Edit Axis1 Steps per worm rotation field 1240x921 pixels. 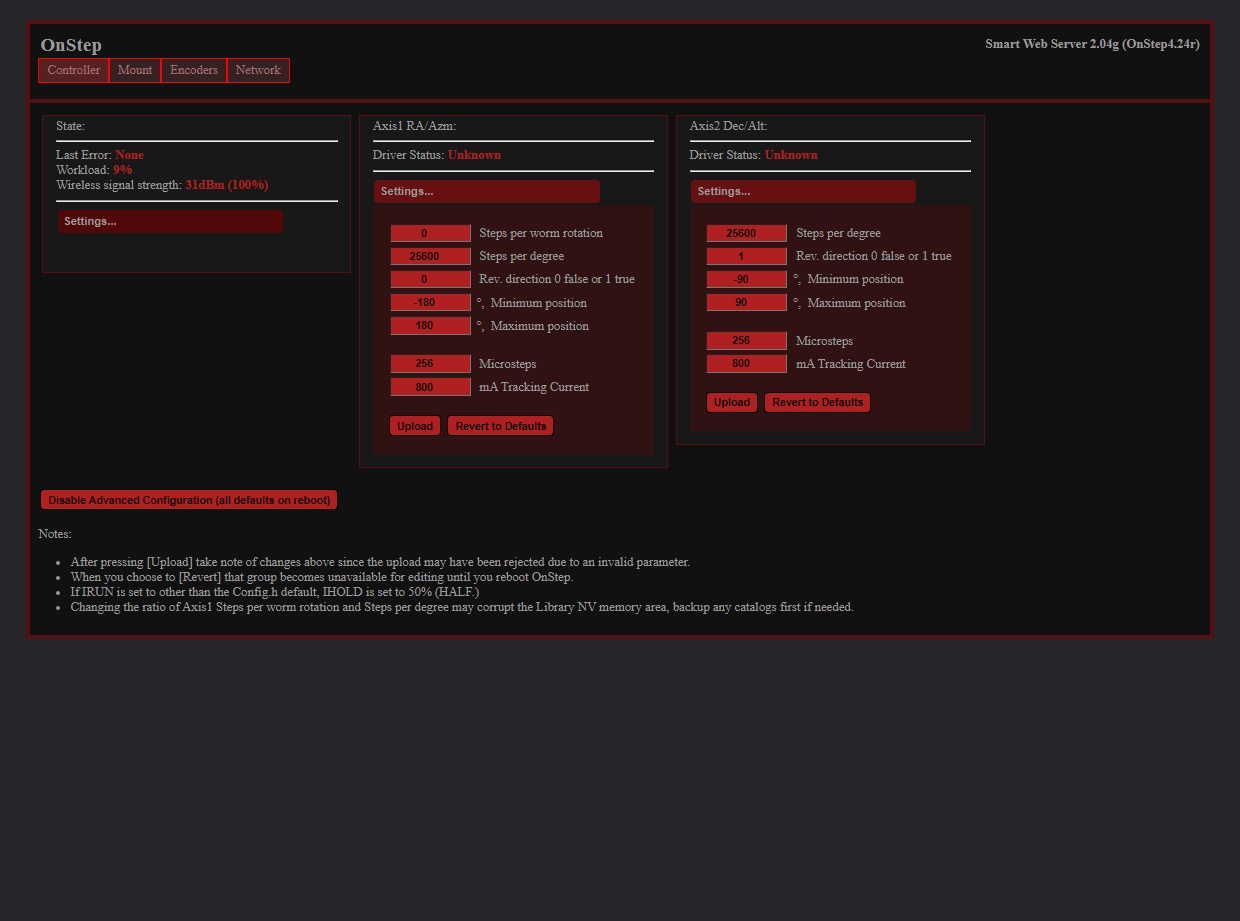(x=430, y=233)
